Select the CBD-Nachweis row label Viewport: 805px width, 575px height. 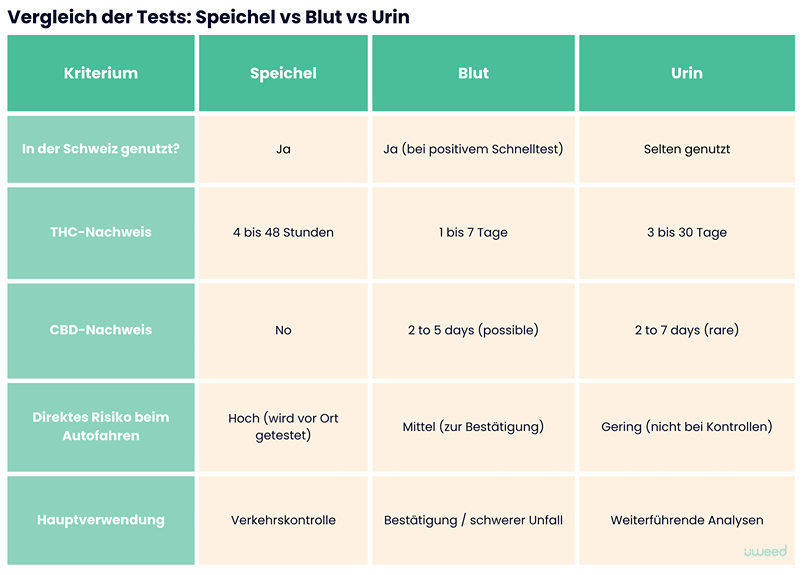click(101, 330)
